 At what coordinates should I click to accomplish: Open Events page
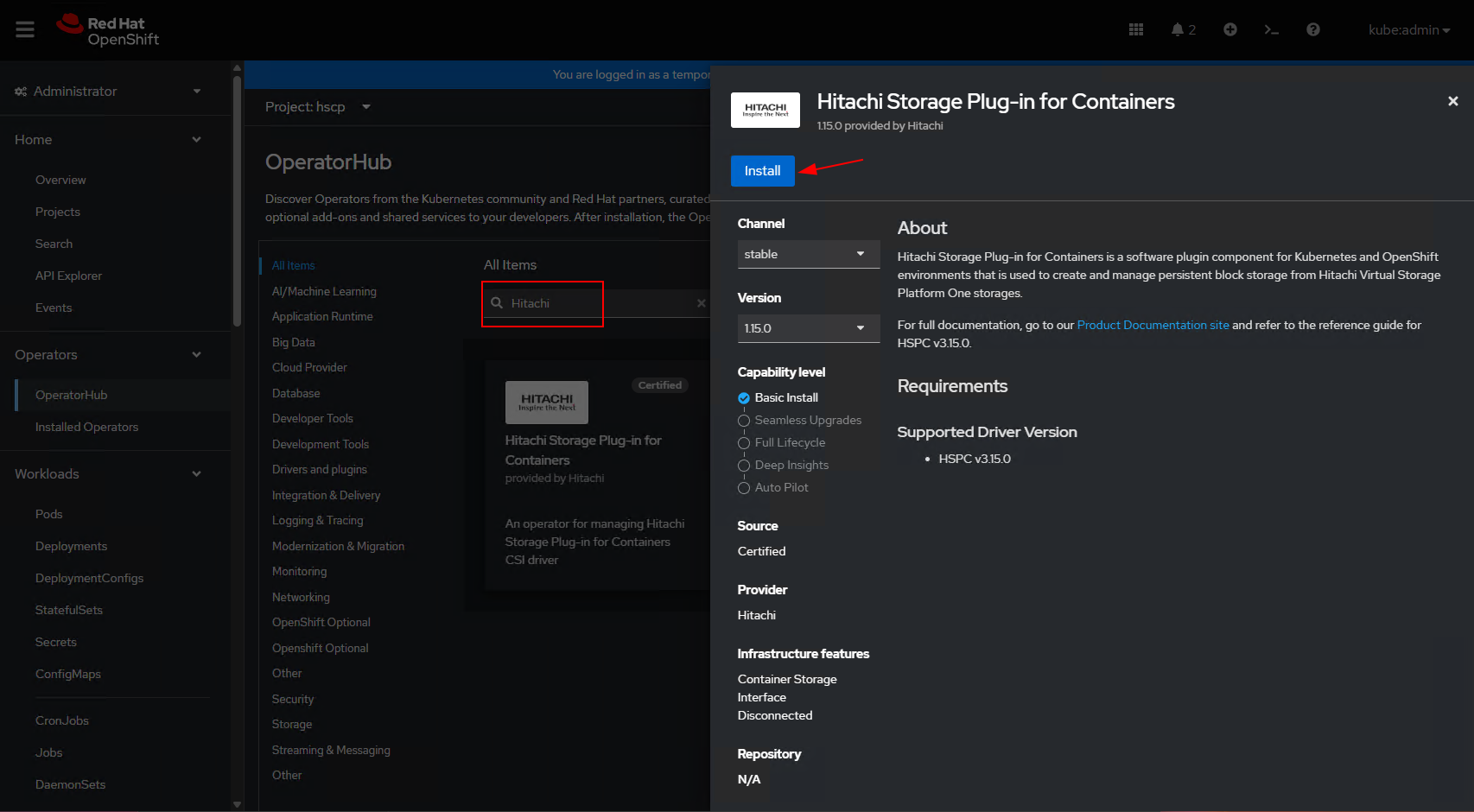pos(54,308)
